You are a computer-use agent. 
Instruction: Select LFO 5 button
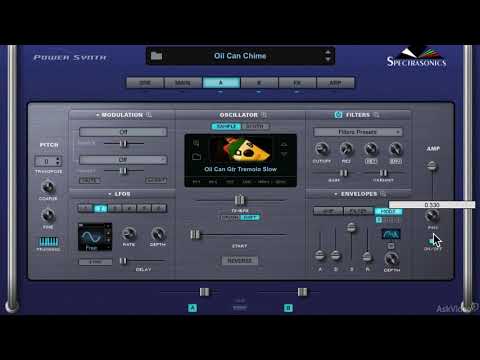(x=144, y=208)
